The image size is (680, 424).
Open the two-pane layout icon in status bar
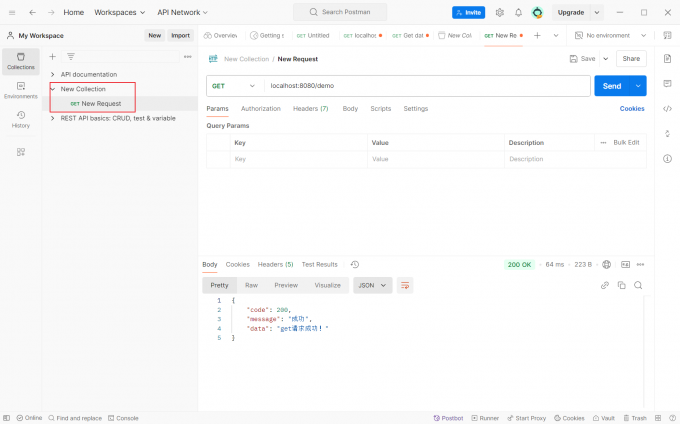tap(658, 418)
